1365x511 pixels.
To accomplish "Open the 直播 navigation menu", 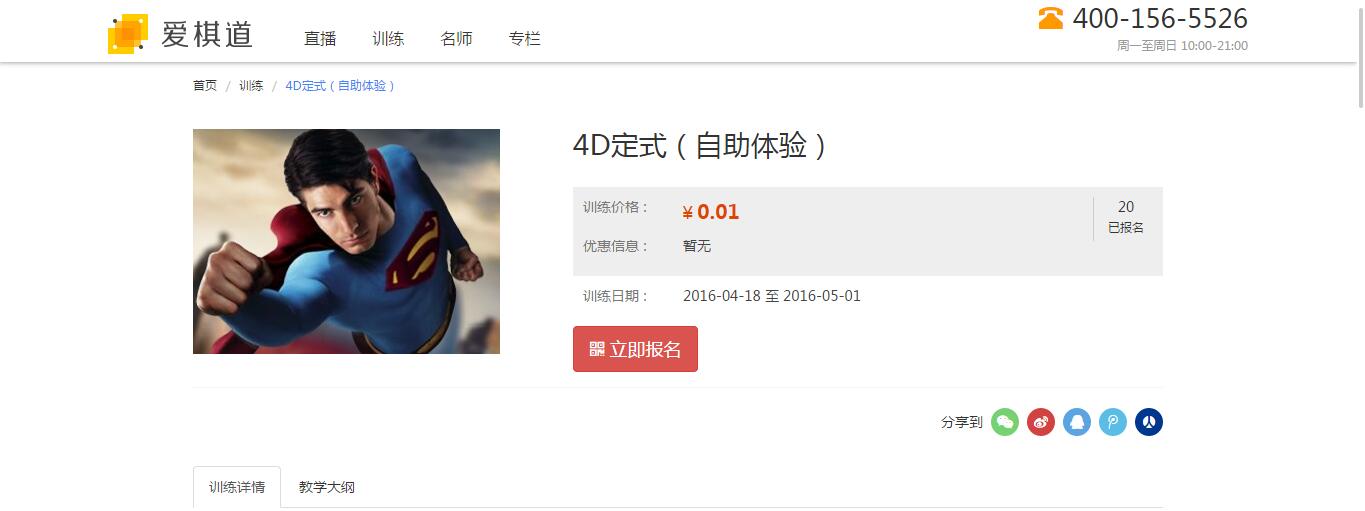I will click(x=320, y=39).
